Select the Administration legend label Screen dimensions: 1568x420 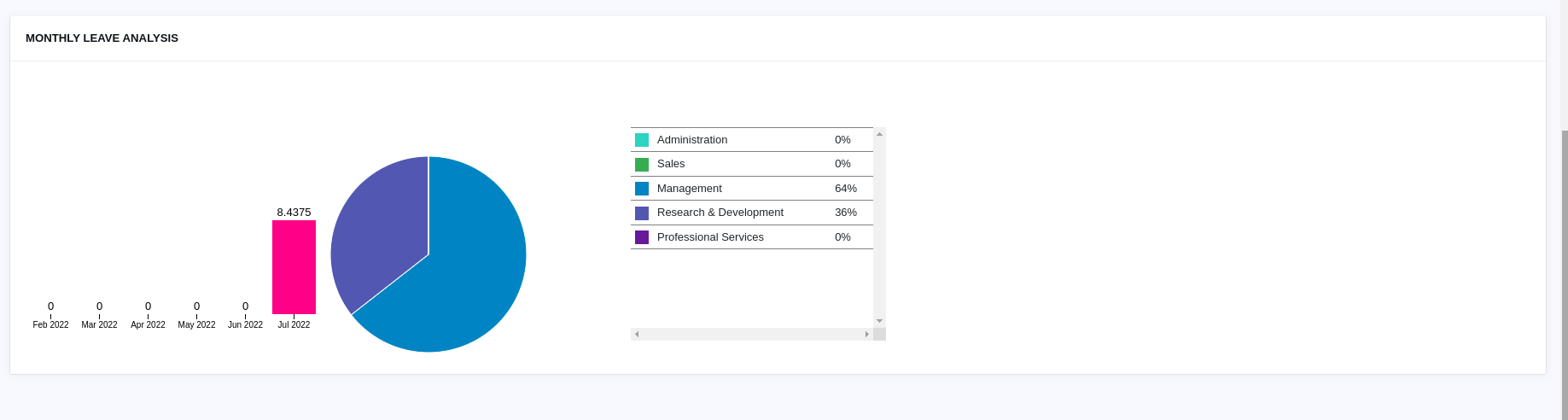[692, 140]
